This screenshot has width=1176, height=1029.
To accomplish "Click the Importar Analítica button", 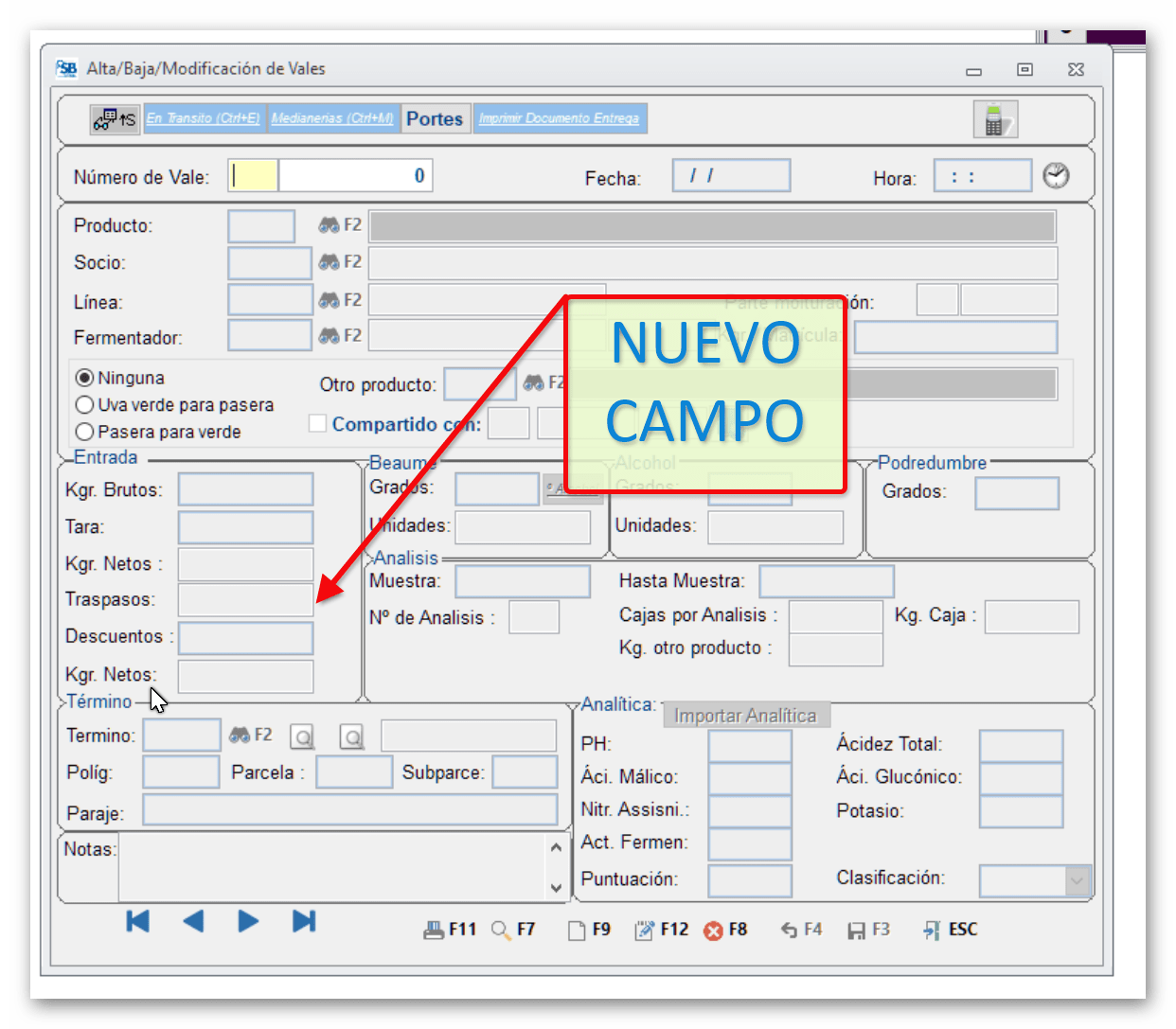I will tap(745, 716).
